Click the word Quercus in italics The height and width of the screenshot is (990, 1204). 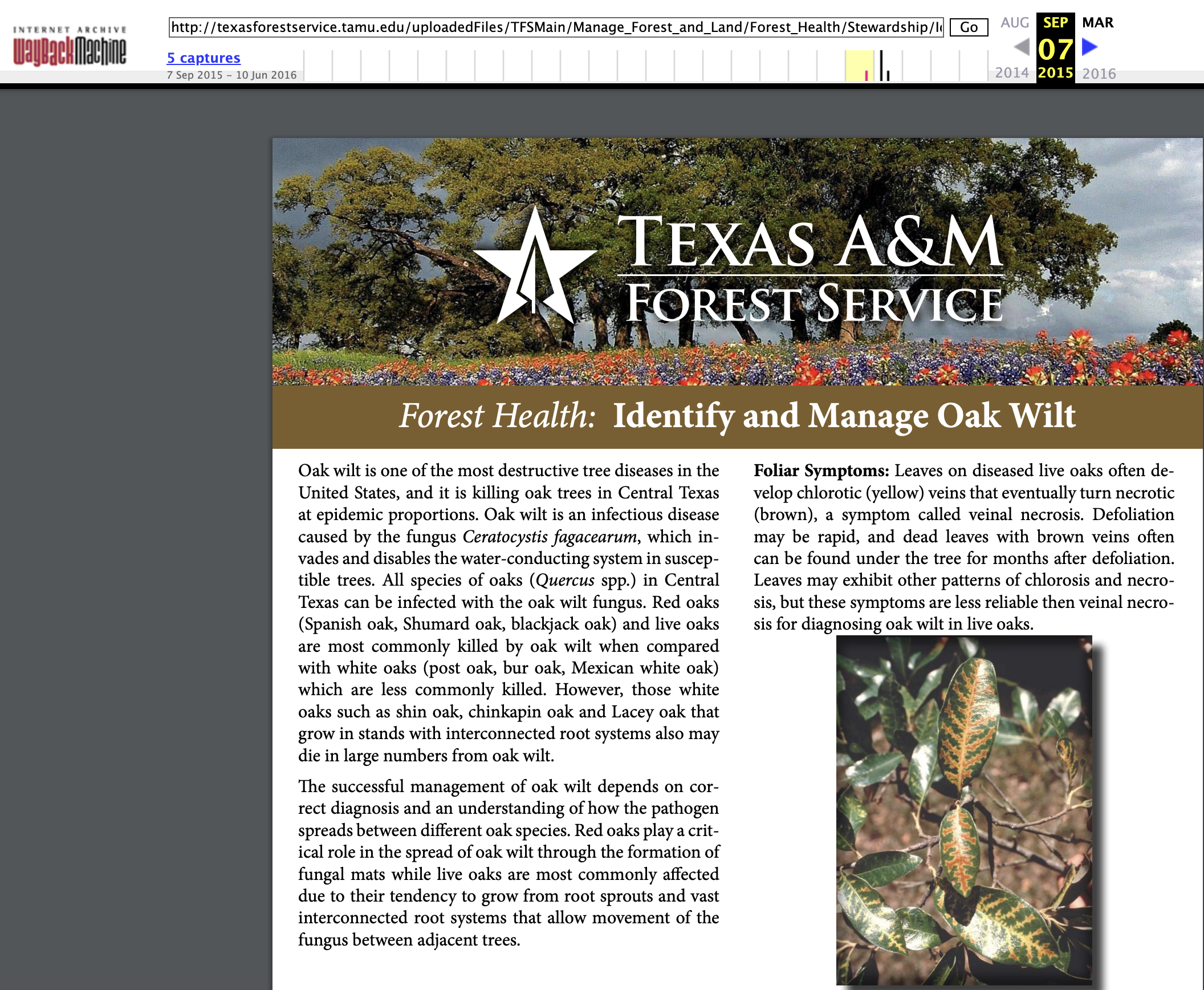click(564, 581)
